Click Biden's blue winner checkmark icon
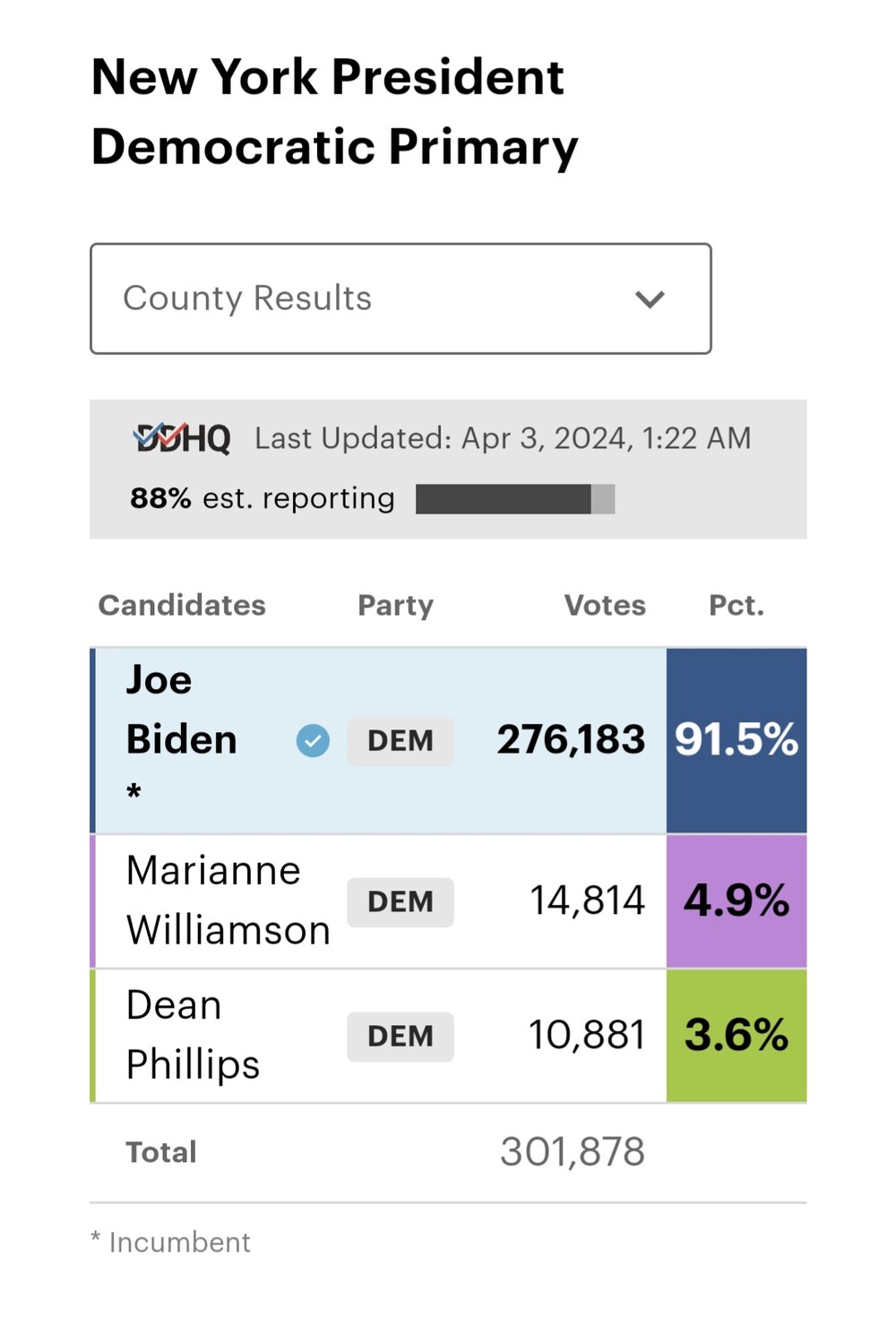 click(x=313, y=740)
